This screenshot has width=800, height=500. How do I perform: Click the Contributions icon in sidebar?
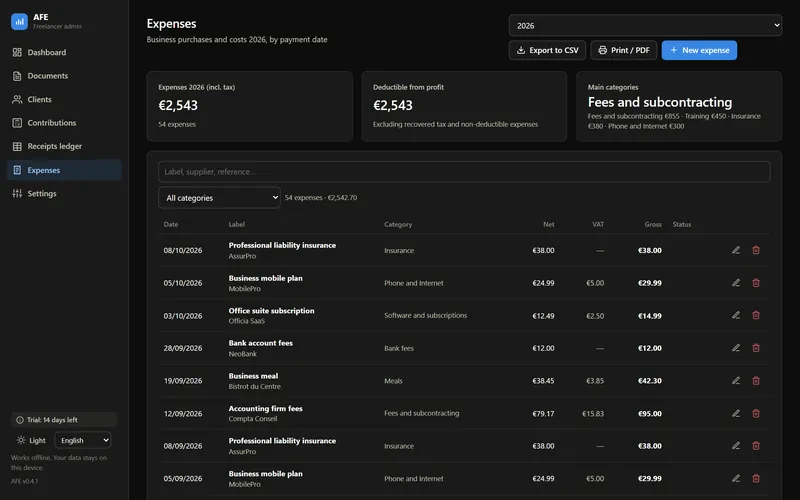click(17, 122)
